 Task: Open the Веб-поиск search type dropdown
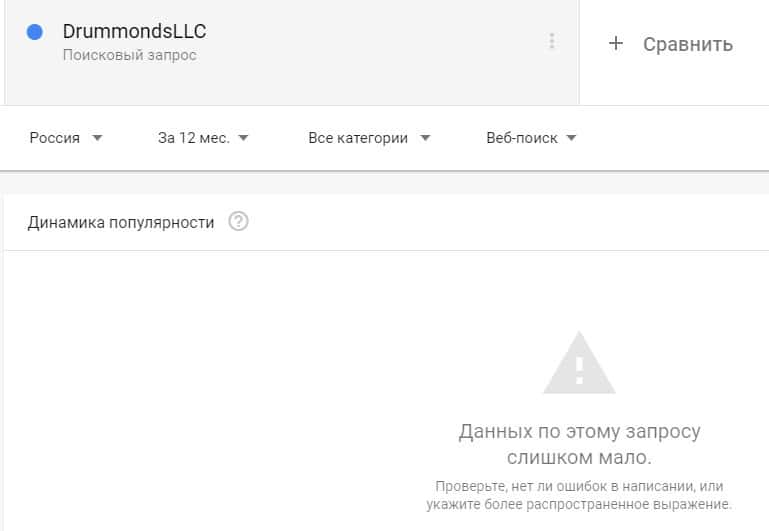tap(531, 138)
